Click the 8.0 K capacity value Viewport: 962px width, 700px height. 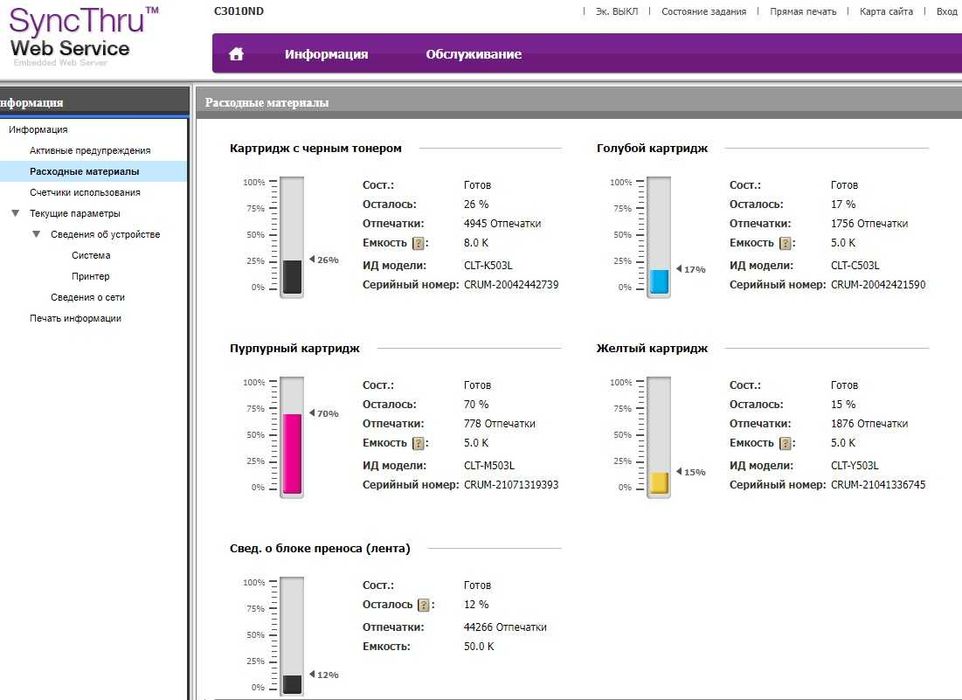(476, 243)
